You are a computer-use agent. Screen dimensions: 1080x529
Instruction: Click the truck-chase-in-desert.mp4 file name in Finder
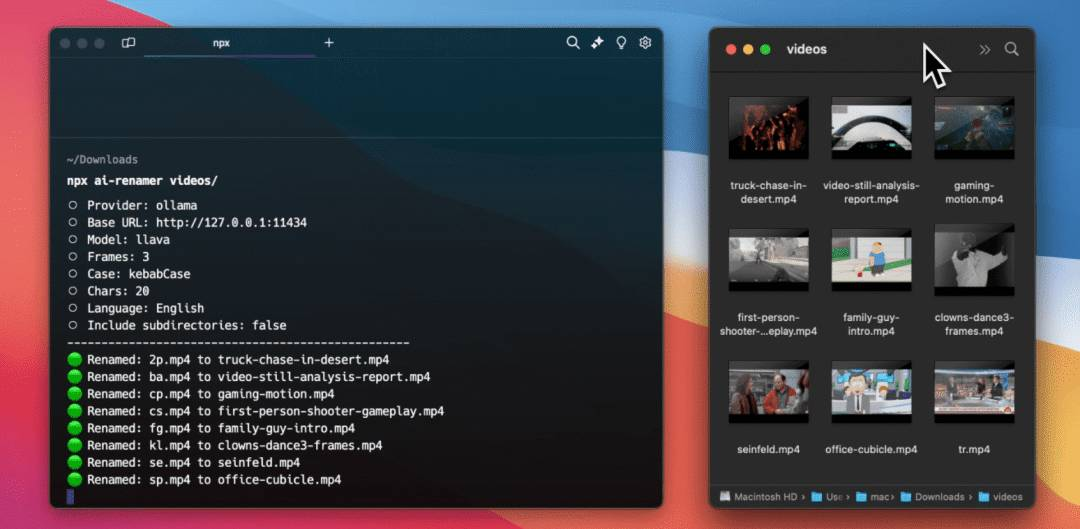tap(769, 192)
